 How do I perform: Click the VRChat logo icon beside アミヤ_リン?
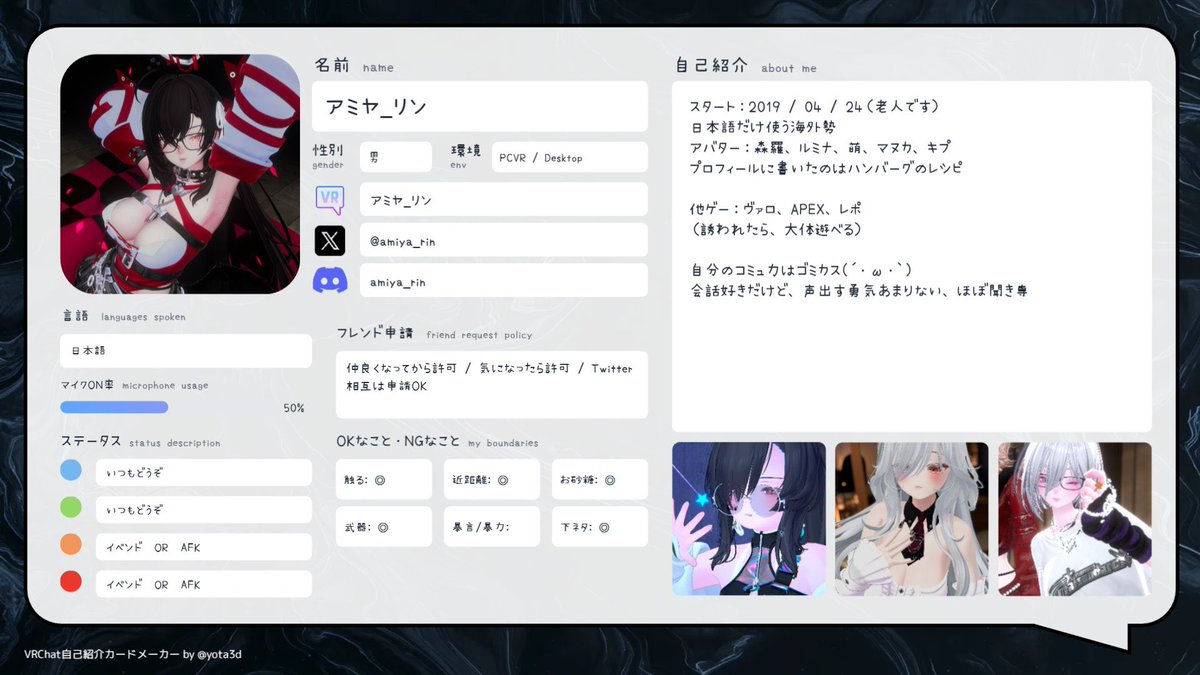[331, 200]
